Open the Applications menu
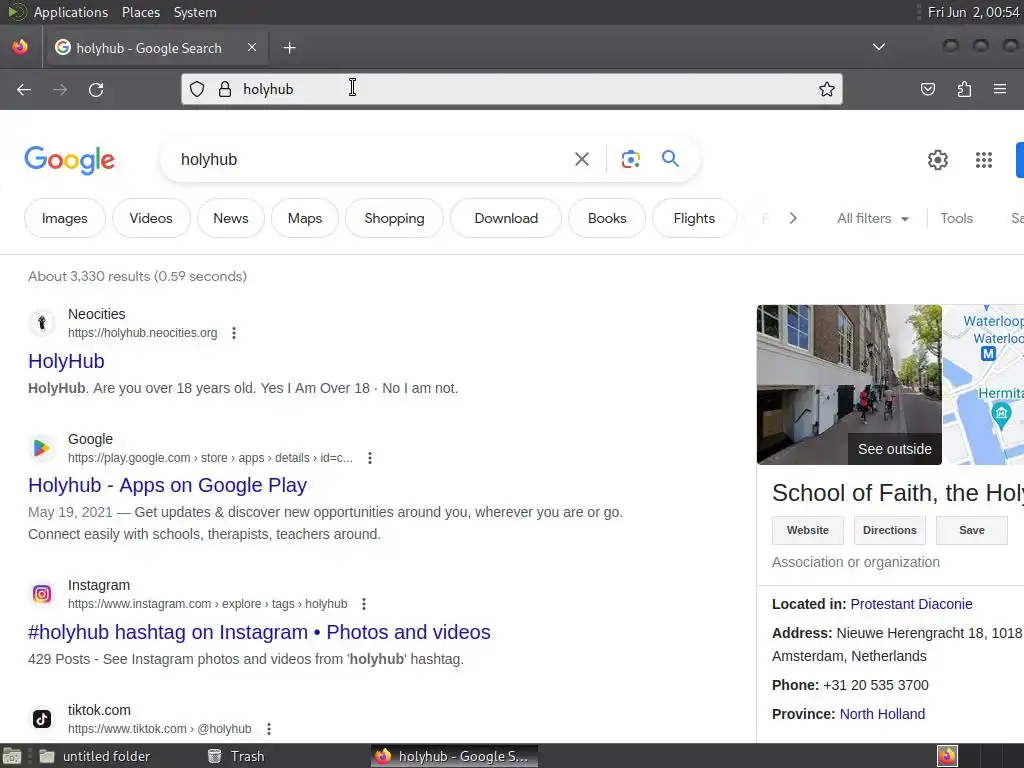Viewport: 1024px width, 768px height. tap(71, 12)
